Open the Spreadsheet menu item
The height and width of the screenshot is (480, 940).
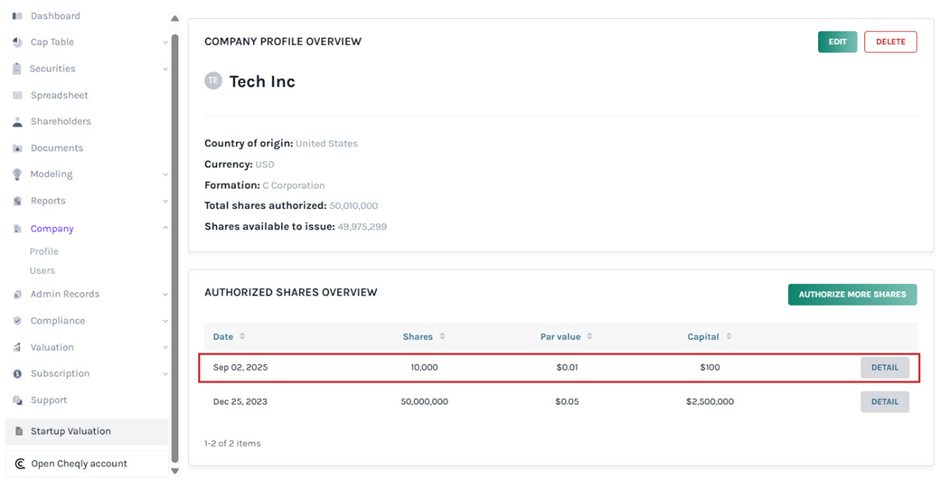[x=59, y=95]
